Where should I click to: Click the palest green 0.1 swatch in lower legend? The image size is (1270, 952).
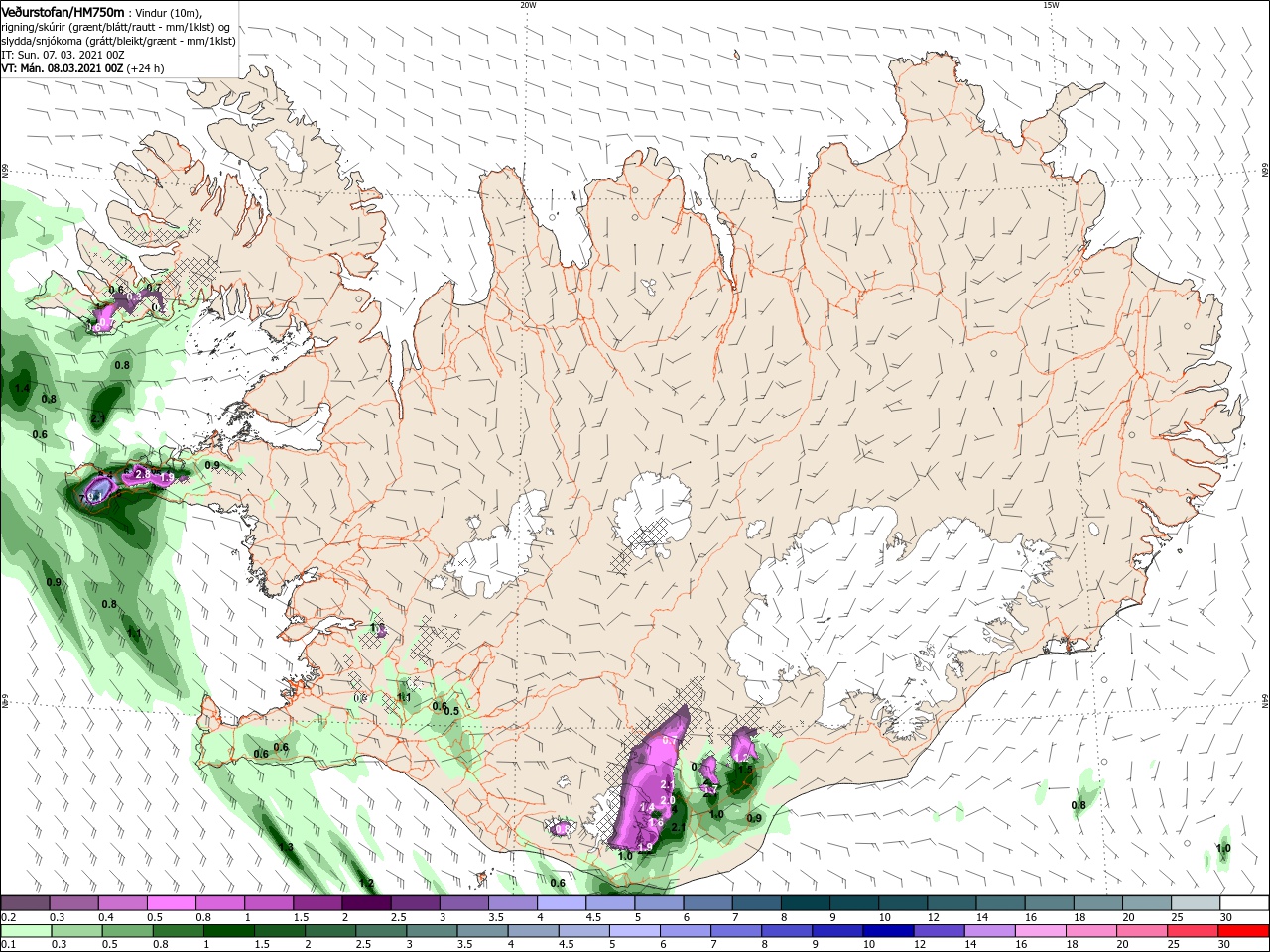27,930
